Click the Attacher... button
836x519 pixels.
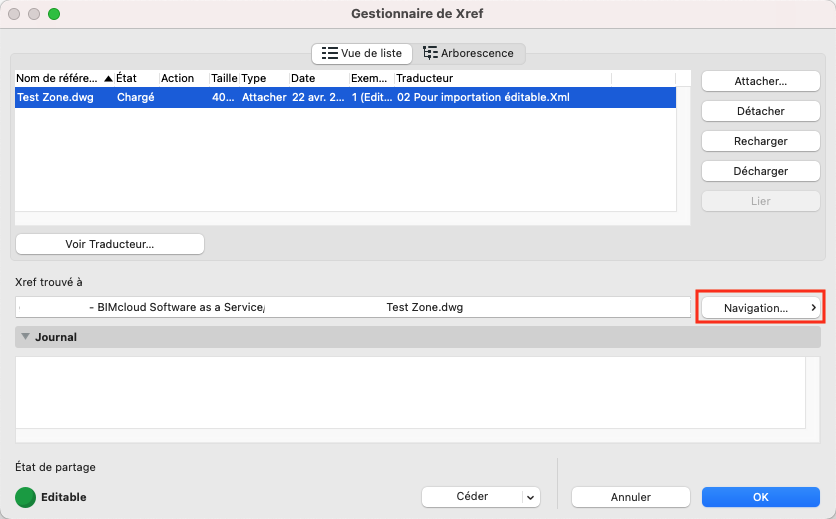[760, 81]
